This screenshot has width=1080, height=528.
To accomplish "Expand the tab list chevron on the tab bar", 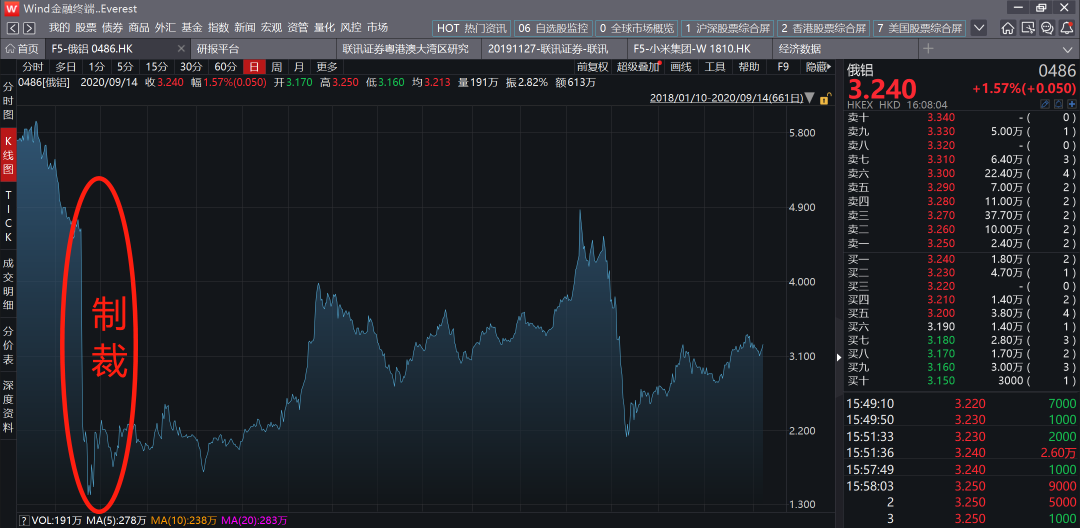I will [x=1068, y=48].
